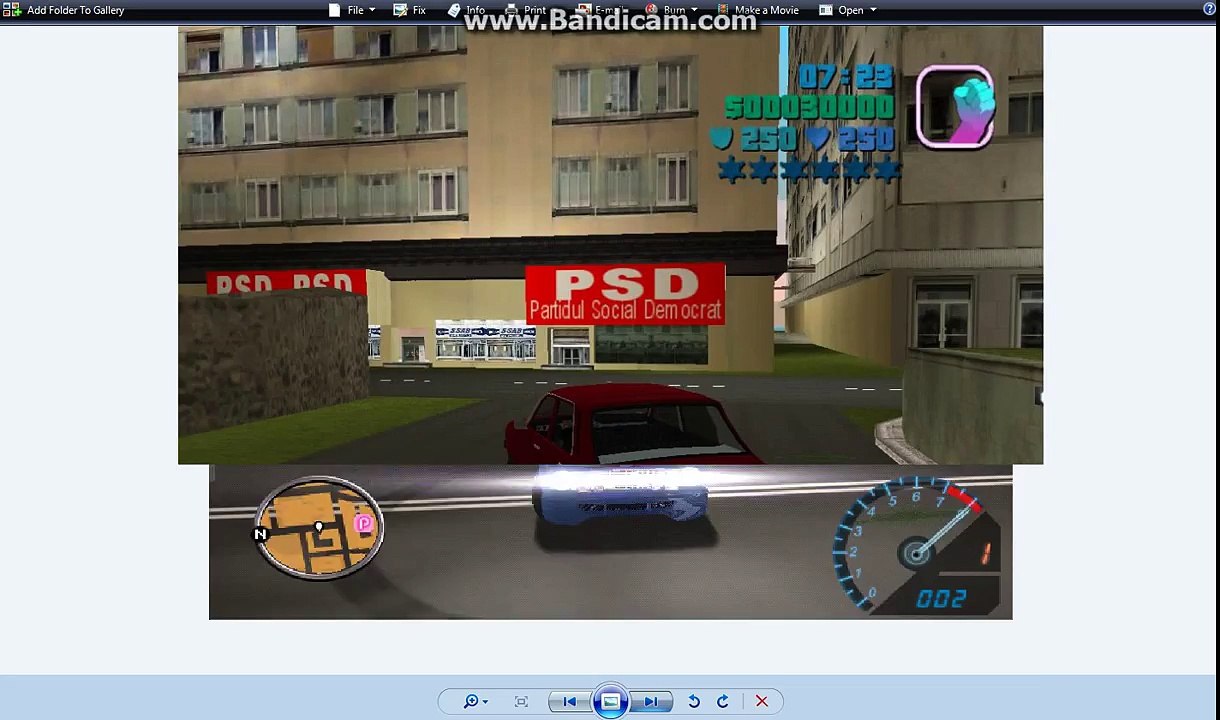1220x720 pixels.
Task: Click the fit-to-window icon
Action: click(521, 702)
